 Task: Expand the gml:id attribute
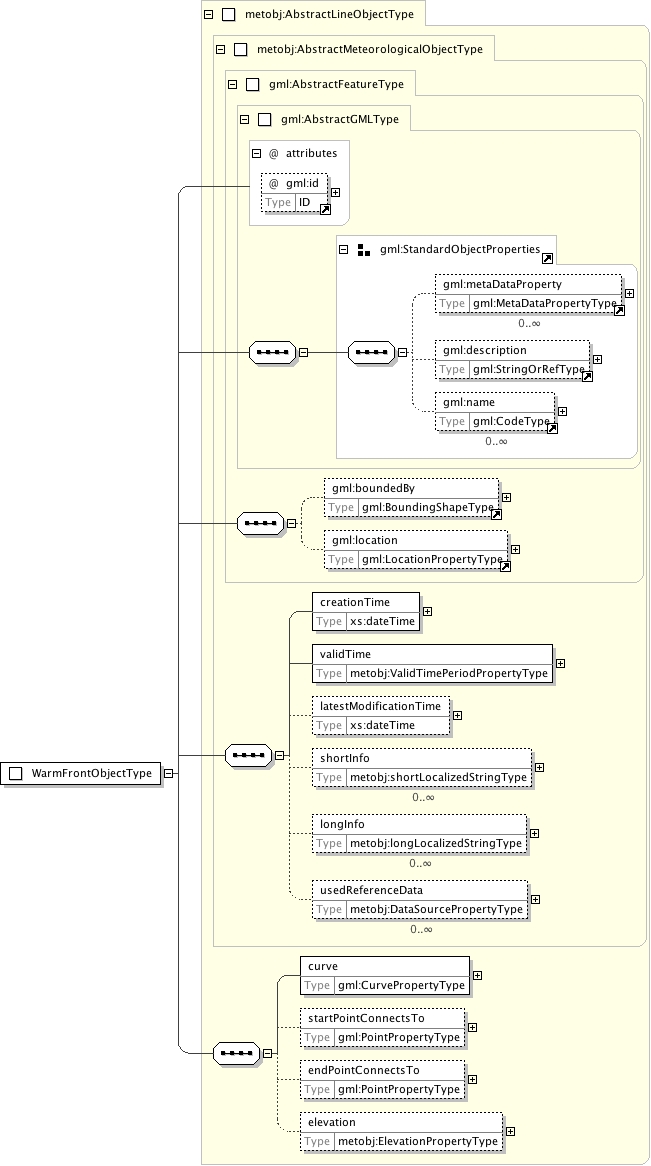coord(336,192)
